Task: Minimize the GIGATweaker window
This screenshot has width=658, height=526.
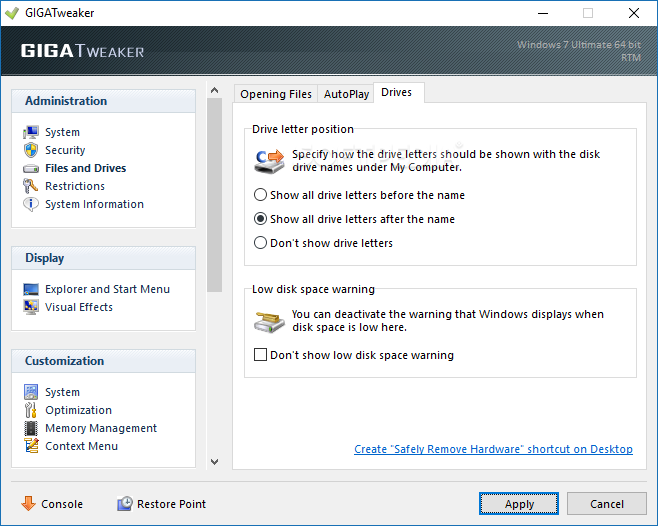Action: tap(543, 13)
